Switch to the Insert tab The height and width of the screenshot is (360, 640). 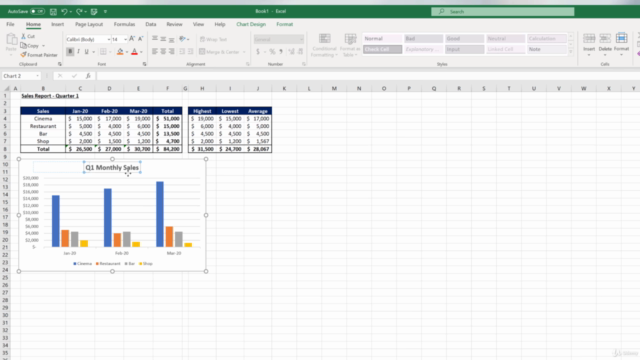(58, 24)
